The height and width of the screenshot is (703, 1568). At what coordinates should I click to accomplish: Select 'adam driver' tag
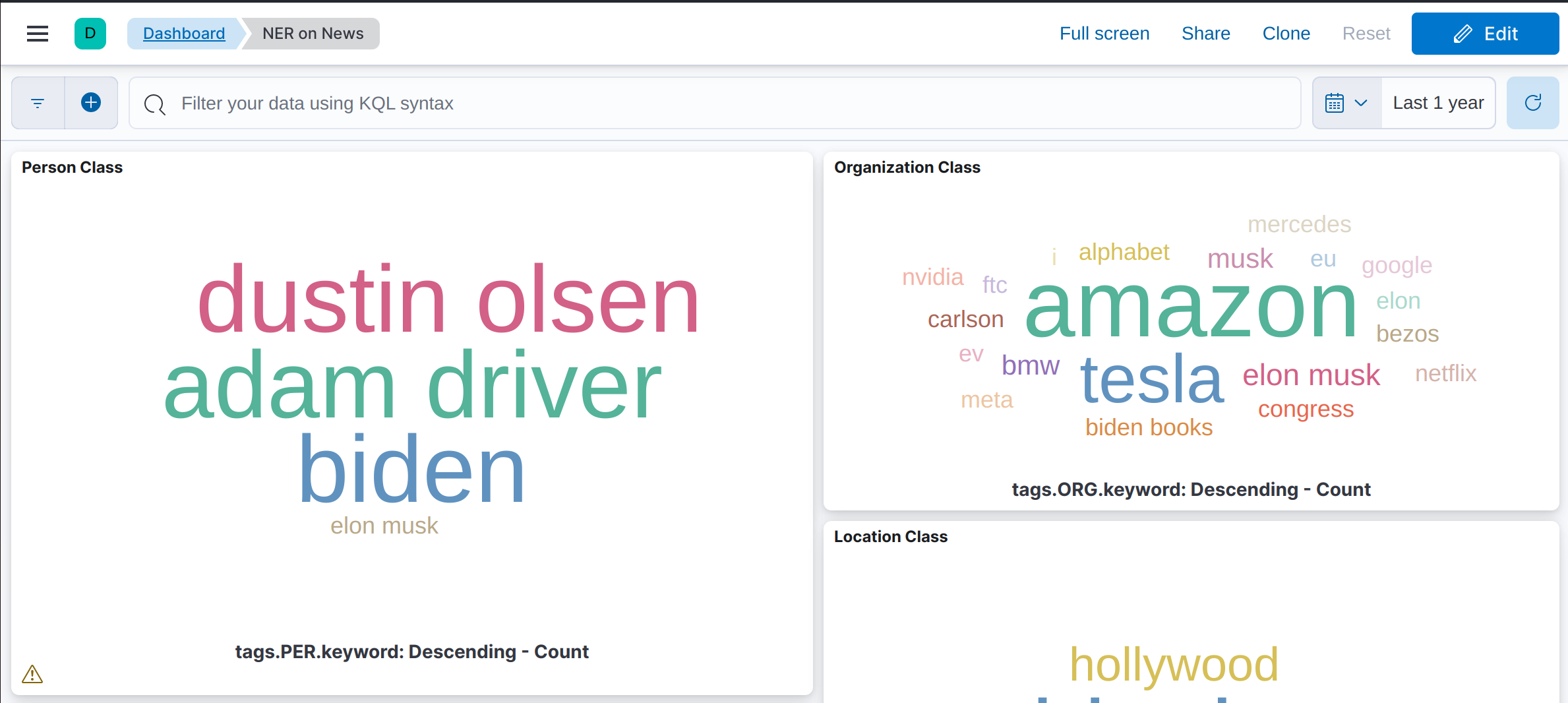click(x=413, y=385)
